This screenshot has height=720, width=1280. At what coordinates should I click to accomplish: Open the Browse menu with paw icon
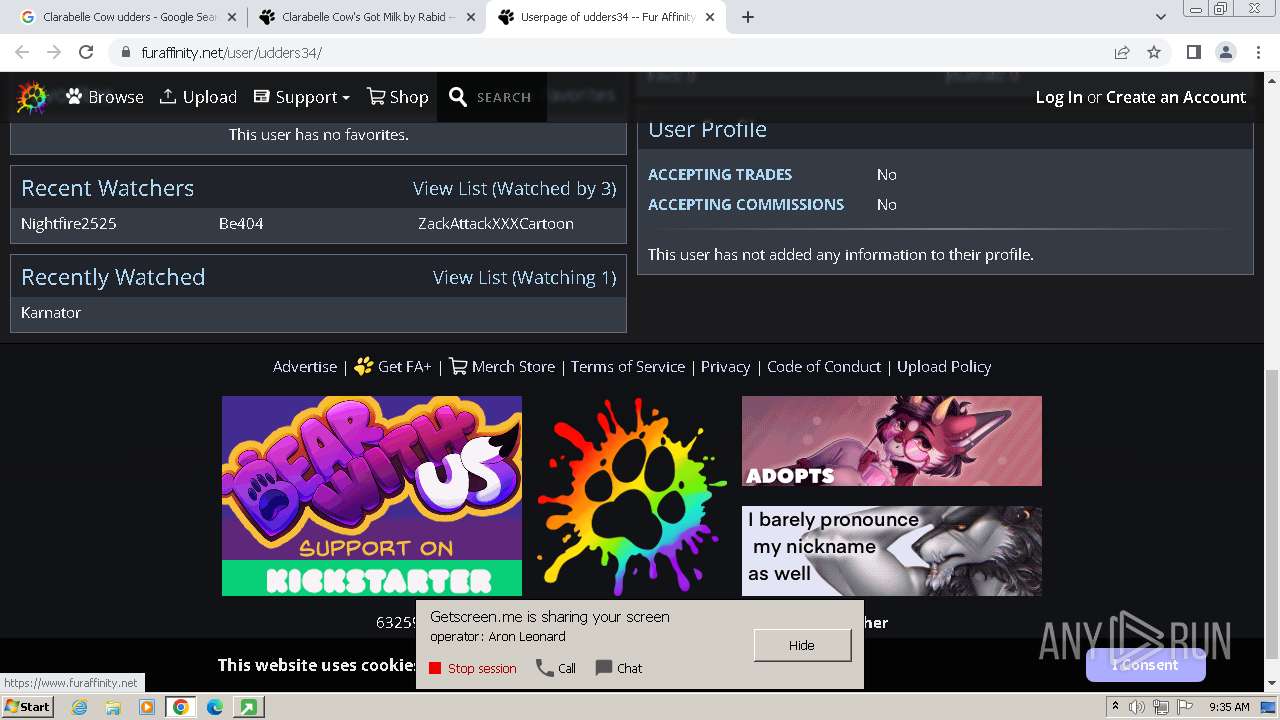pos(105,97)
